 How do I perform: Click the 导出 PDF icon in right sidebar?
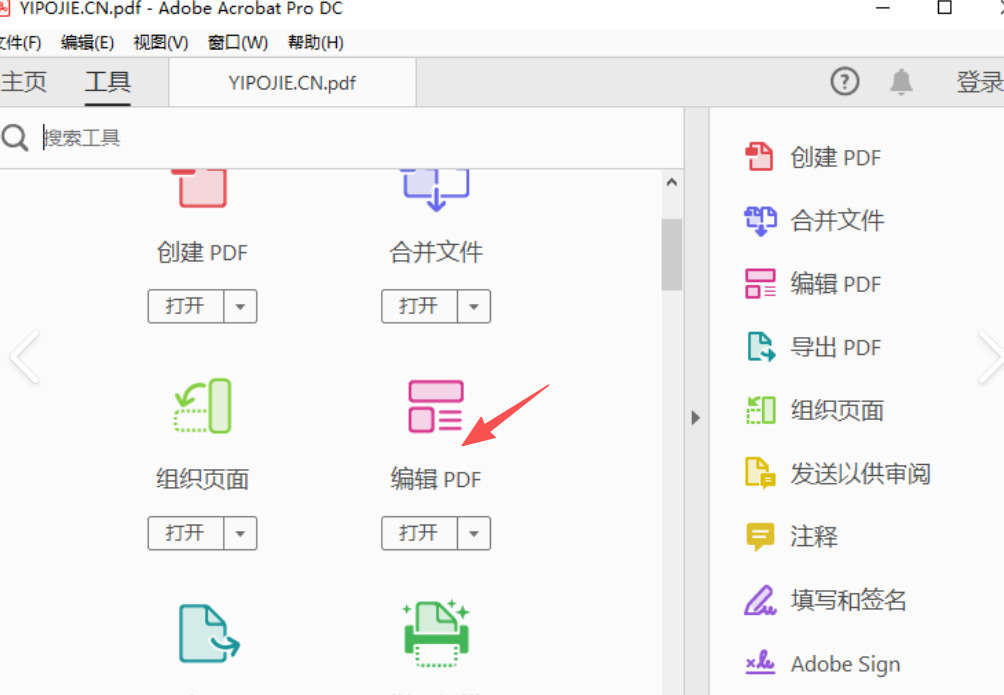761,347
